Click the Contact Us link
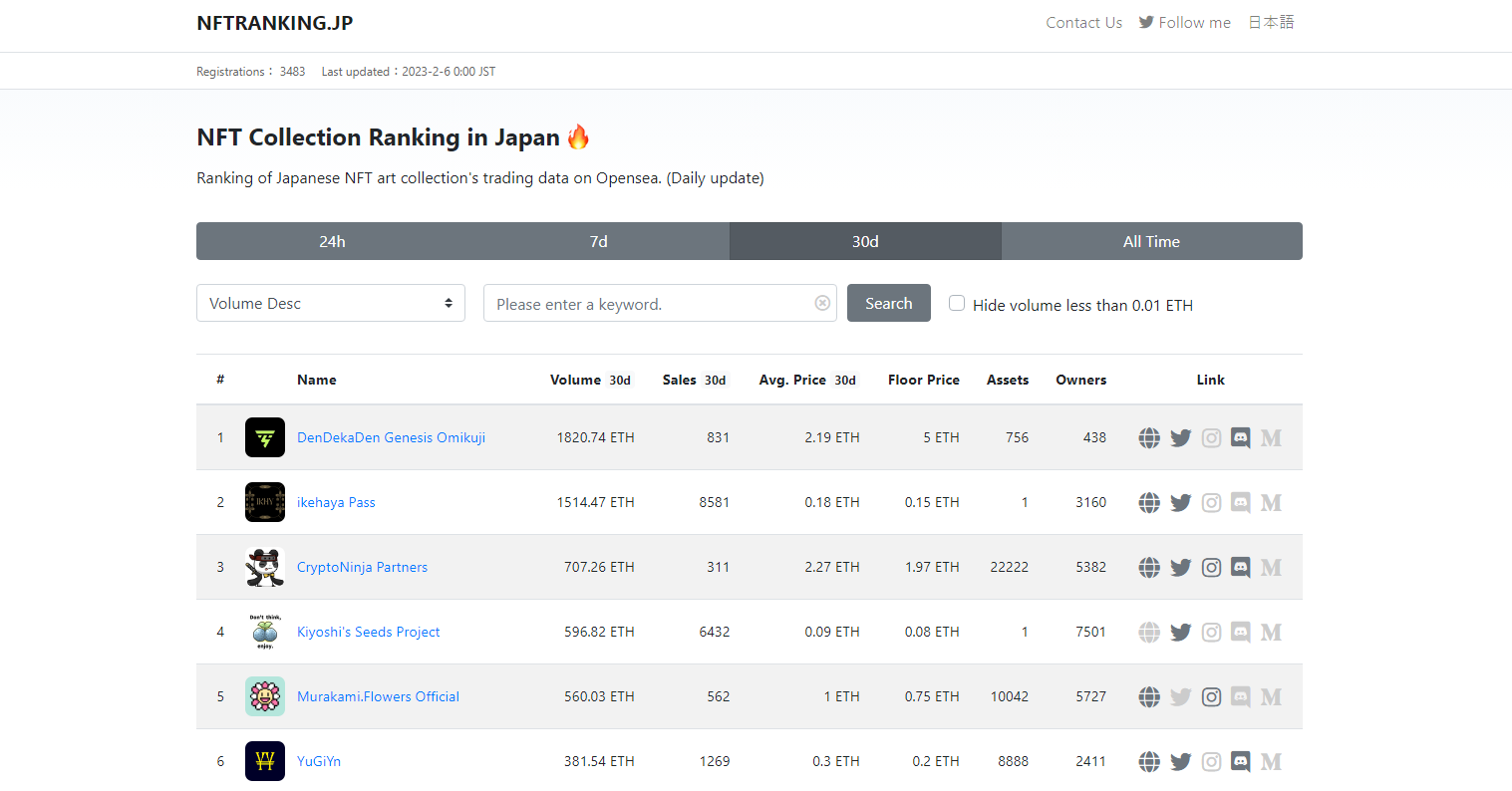The image size is (1512, 791). pyautogui.click(x=1083, y=22)
